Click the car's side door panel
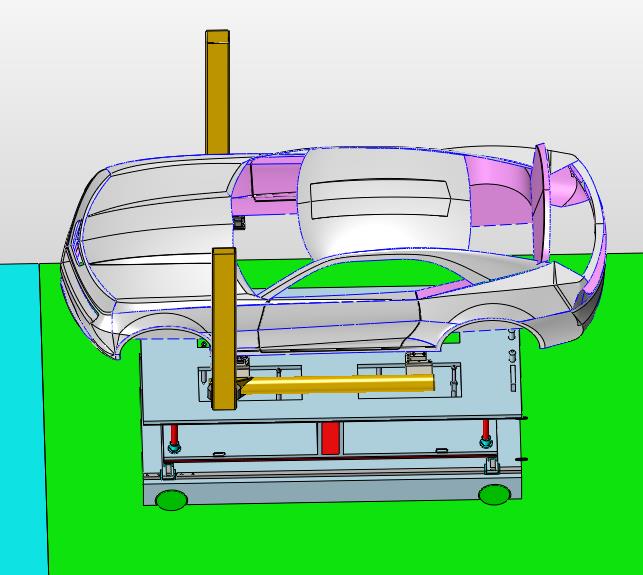The image size is (643, 575). click(x=338, y=326)
